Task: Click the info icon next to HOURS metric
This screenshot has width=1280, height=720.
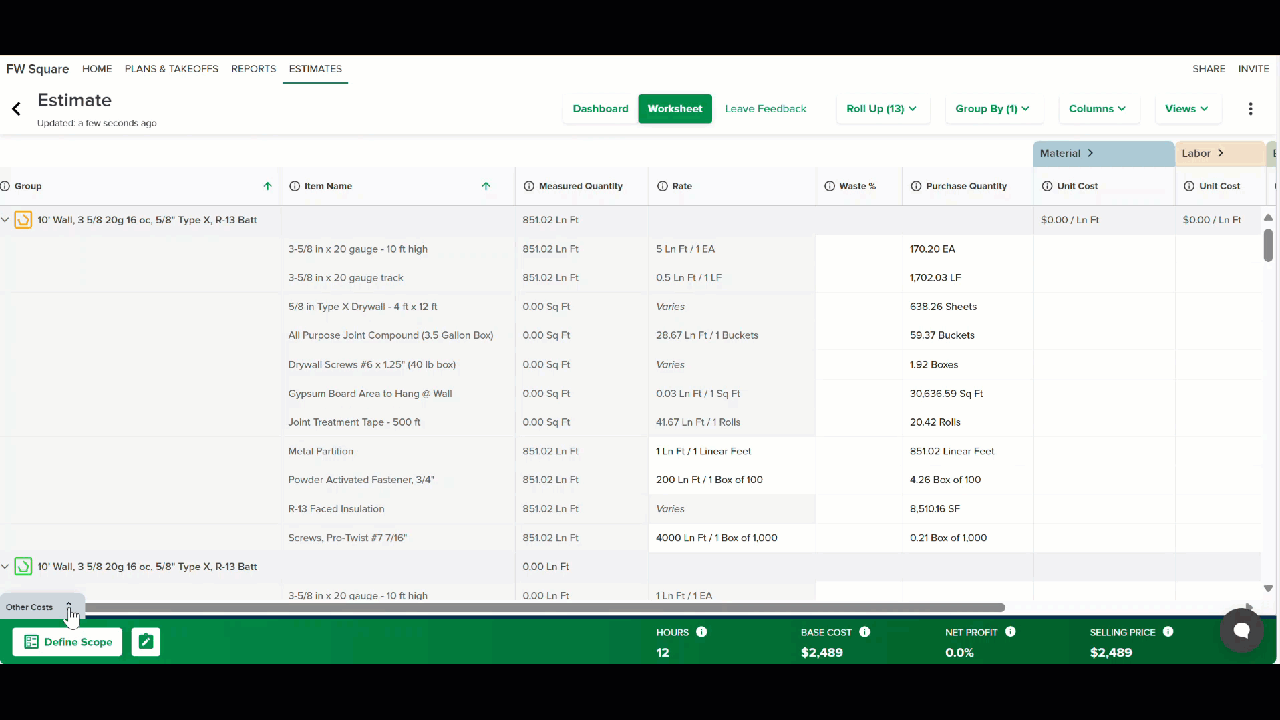Action: [701, 632]
